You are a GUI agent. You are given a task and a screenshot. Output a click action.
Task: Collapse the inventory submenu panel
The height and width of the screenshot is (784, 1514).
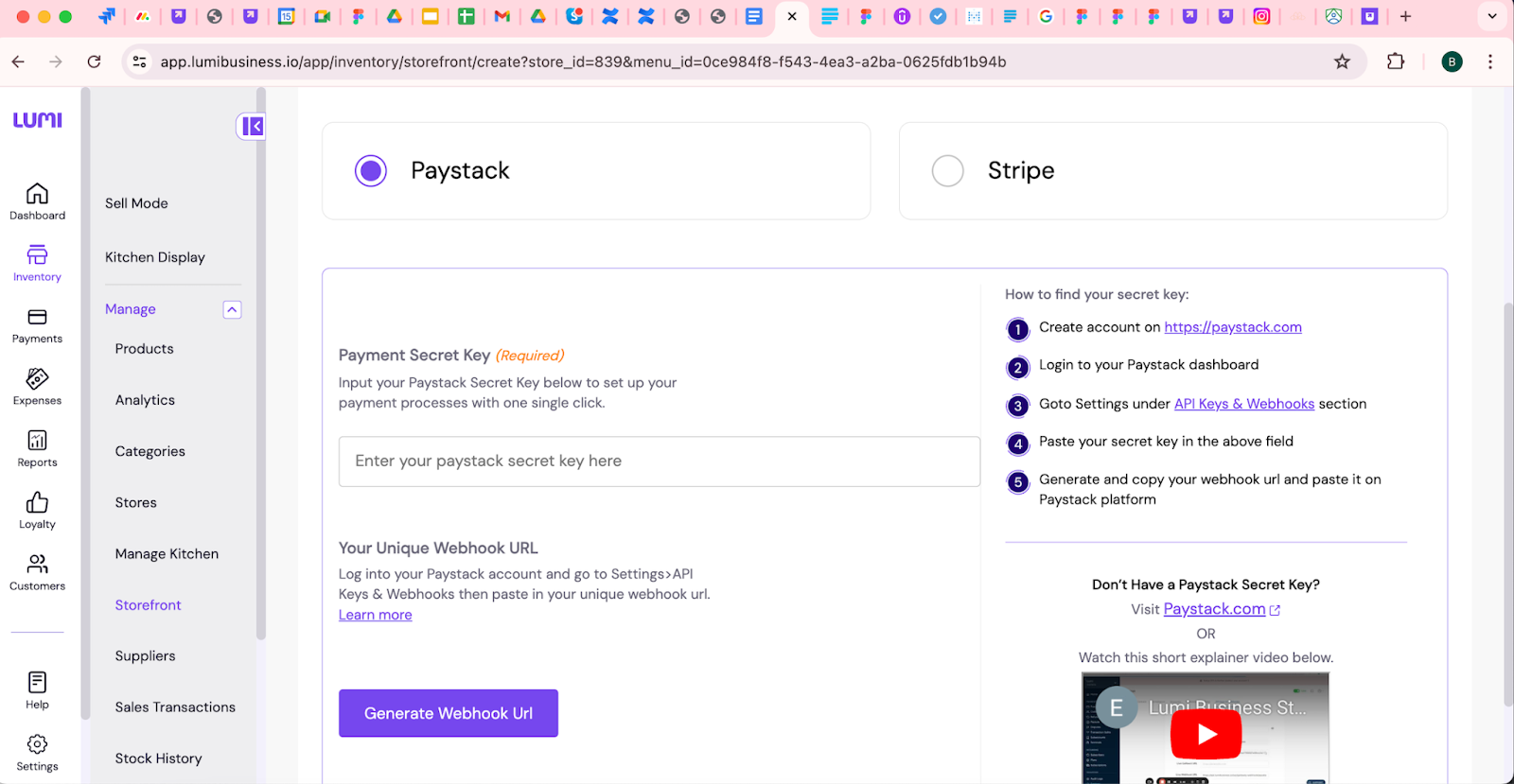click(252, 126)
